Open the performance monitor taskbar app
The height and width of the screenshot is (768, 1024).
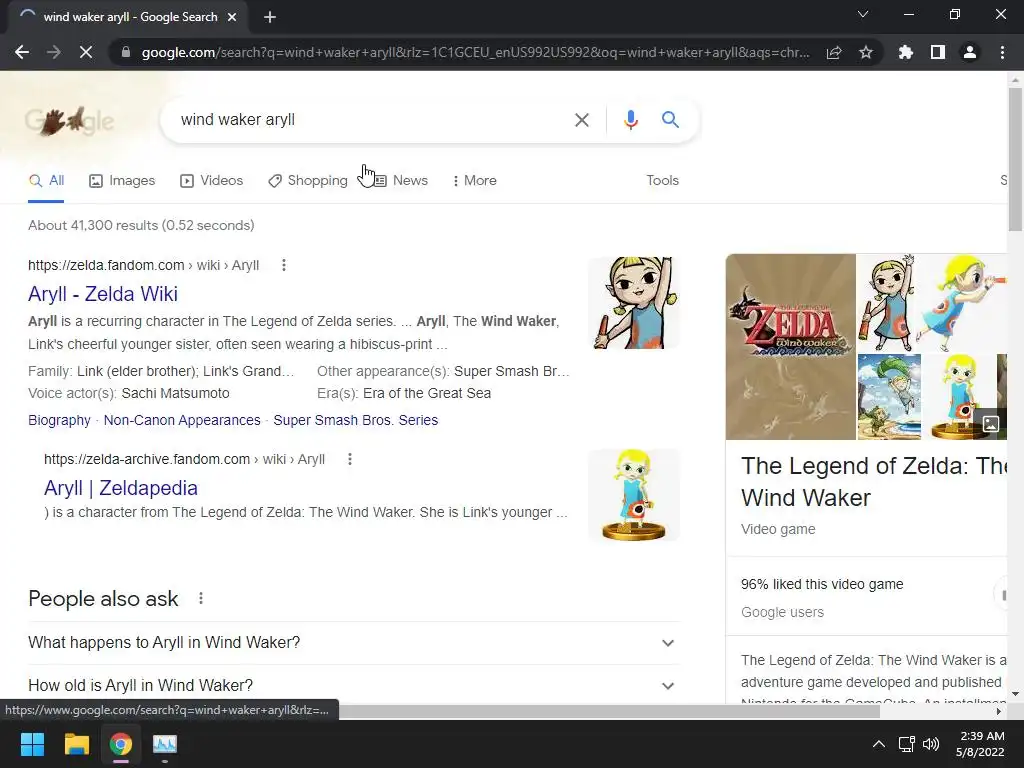click(x=165, y=744)
